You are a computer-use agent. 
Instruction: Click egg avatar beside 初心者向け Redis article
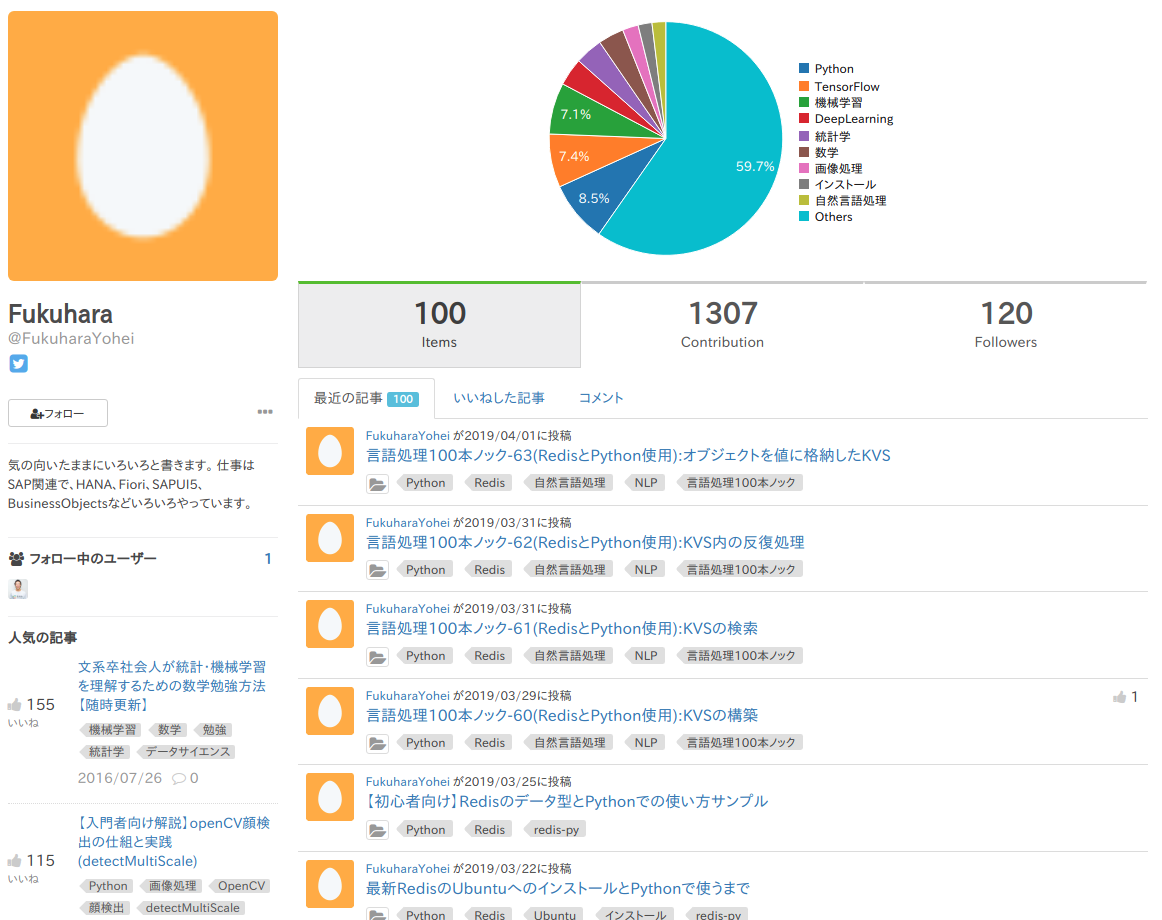330,797
